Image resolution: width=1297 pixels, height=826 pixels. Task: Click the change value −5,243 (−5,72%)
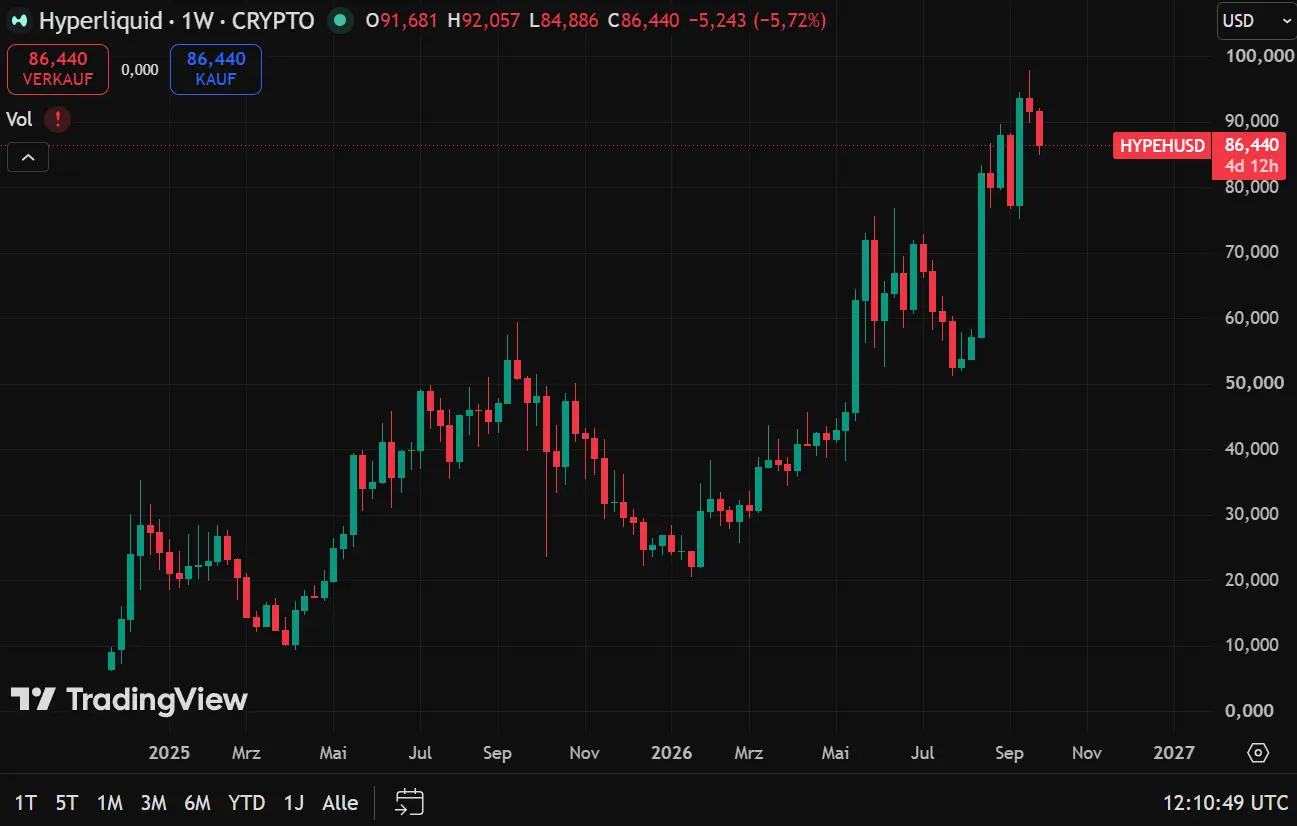[758, 20]
